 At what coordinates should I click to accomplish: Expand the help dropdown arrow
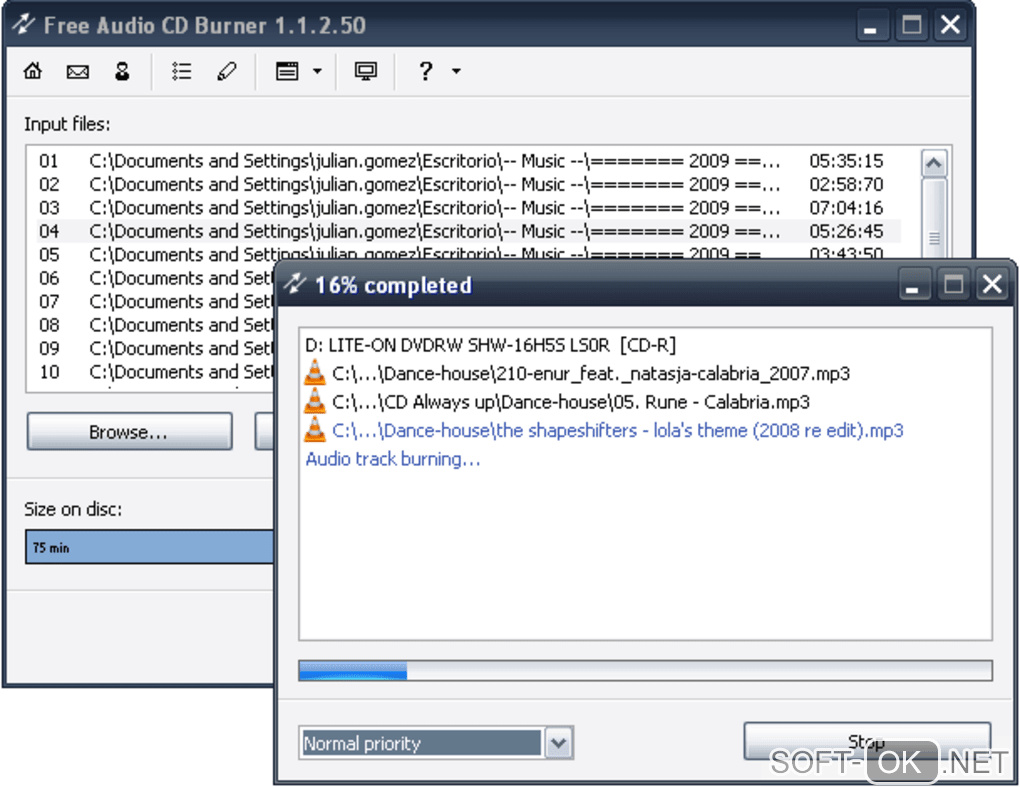point(456,71)
